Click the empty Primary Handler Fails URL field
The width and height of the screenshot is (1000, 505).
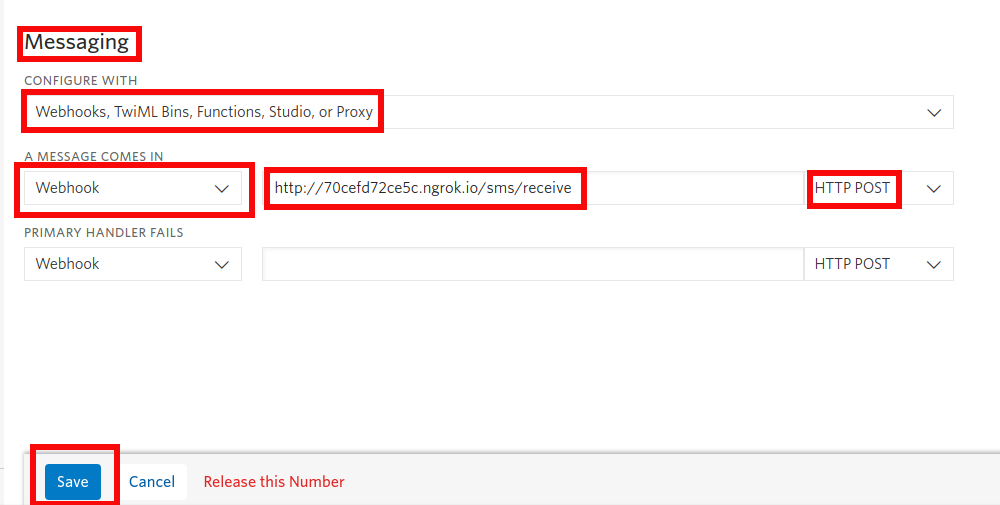click(x=532, y=264)
